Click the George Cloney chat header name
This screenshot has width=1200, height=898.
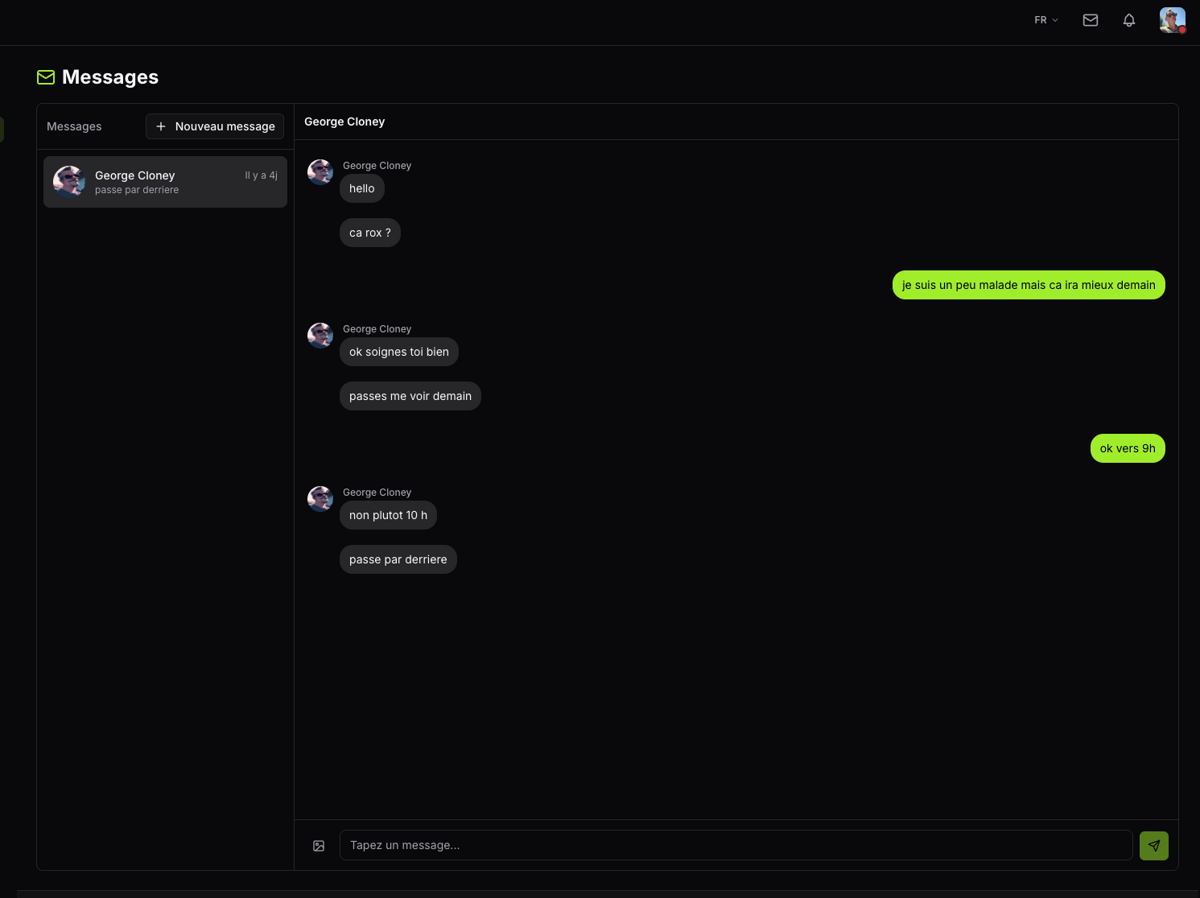click(x=344, y=122)
